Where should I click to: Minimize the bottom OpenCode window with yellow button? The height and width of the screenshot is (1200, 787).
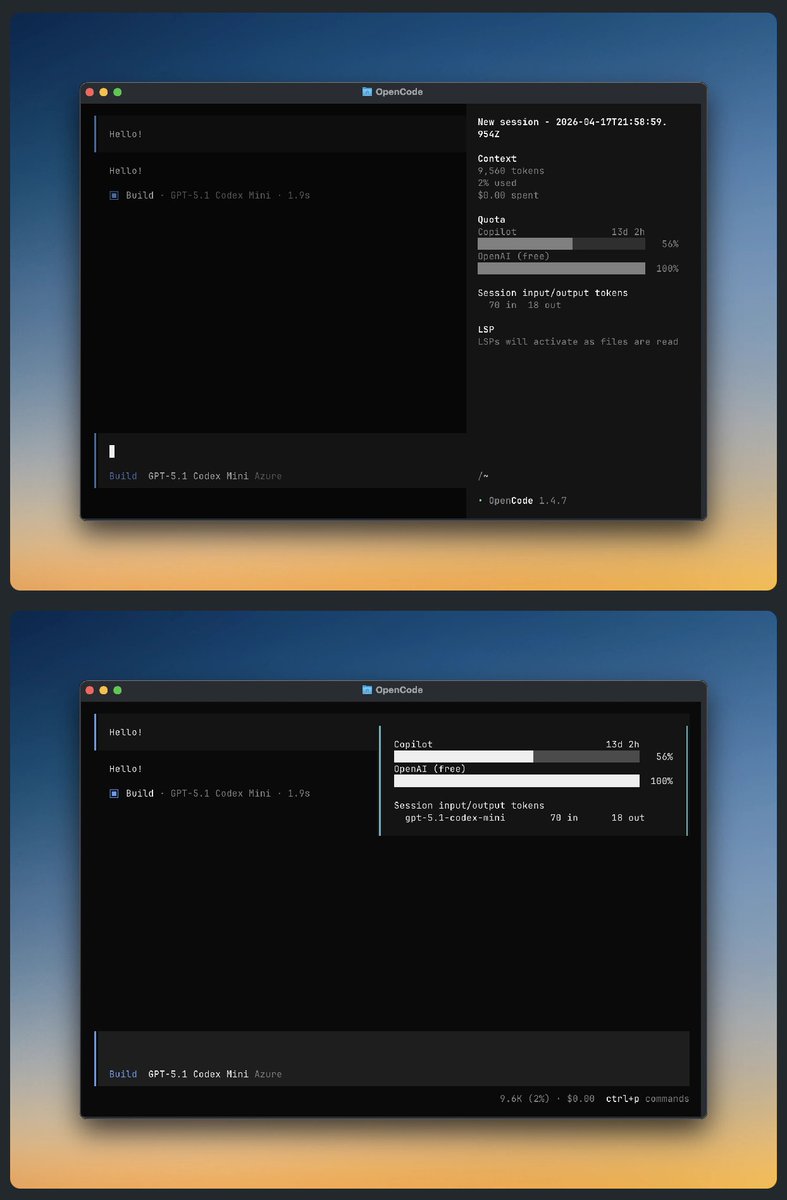pos(103,690)
